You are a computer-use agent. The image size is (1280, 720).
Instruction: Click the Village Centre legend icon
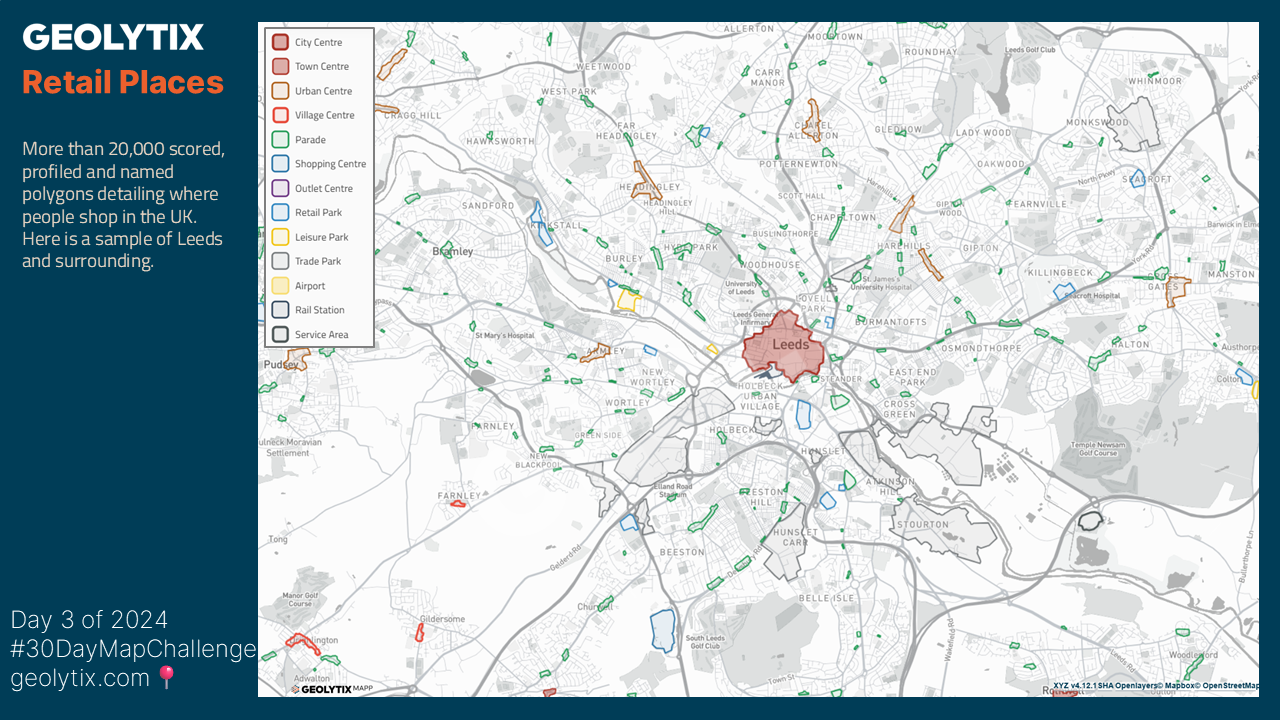(x=281, y=115)
